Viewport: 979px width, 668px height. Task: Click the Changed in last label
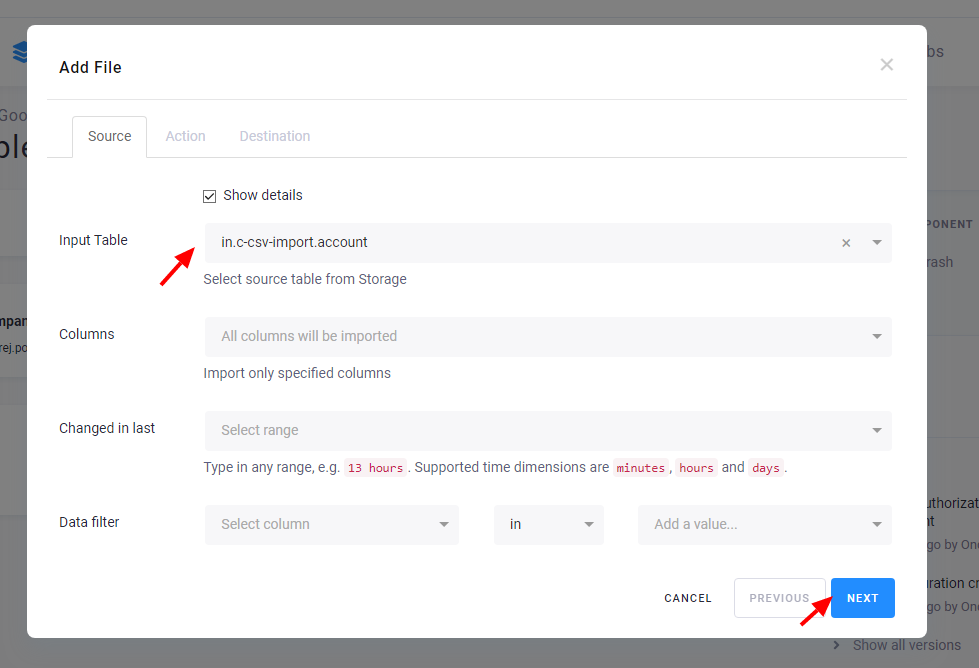coord(107,428)
